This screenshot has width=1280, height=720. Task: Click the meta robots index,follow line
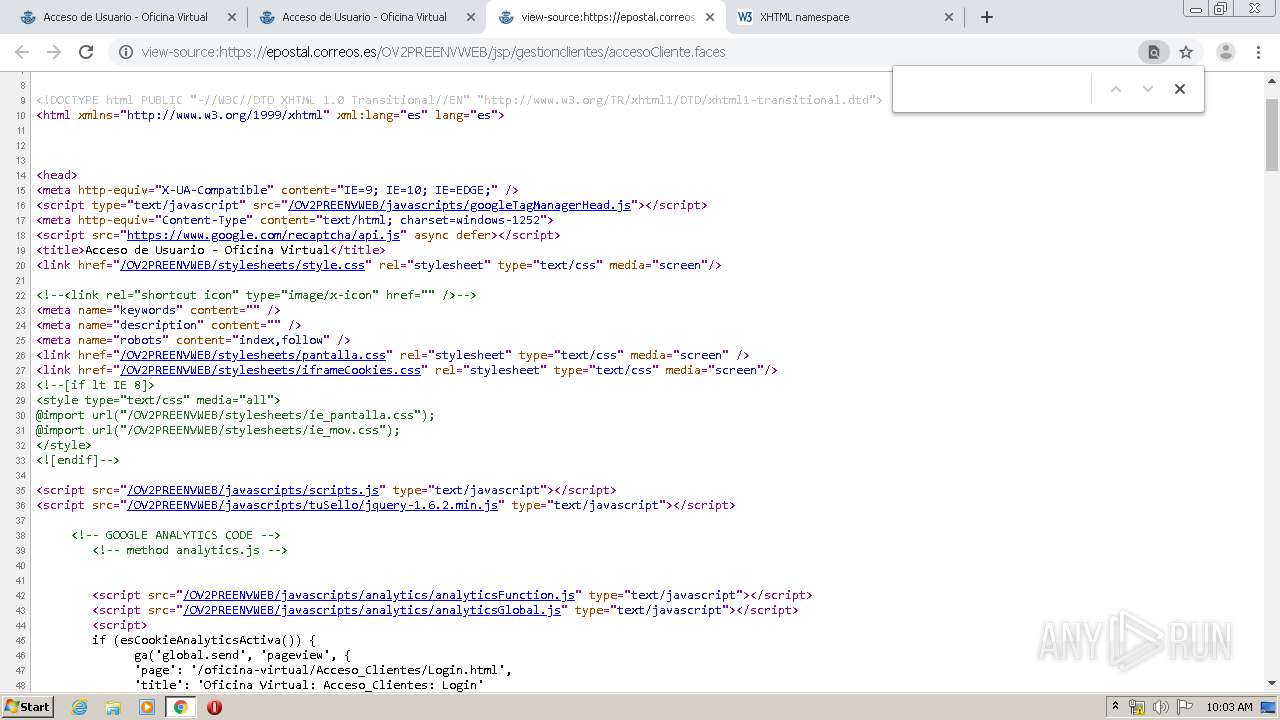[194, 340]
